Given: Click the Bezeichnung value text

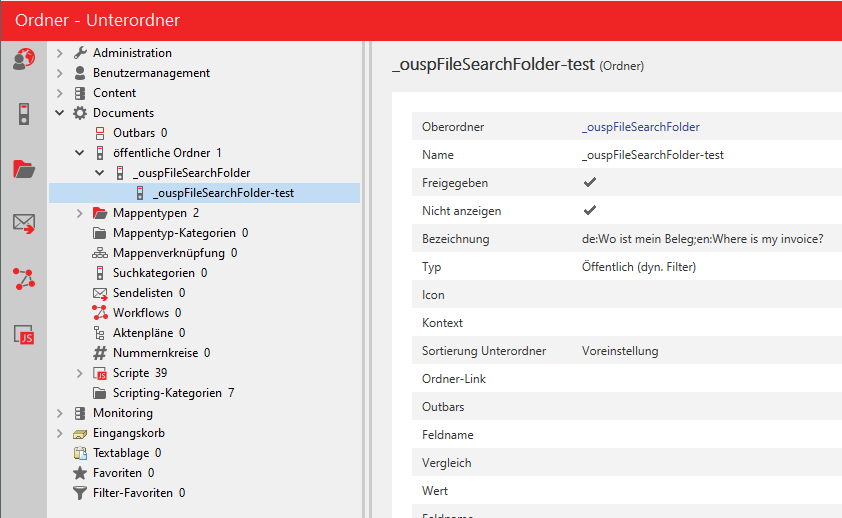Looking at the screenshot, I should coord(702,239).
